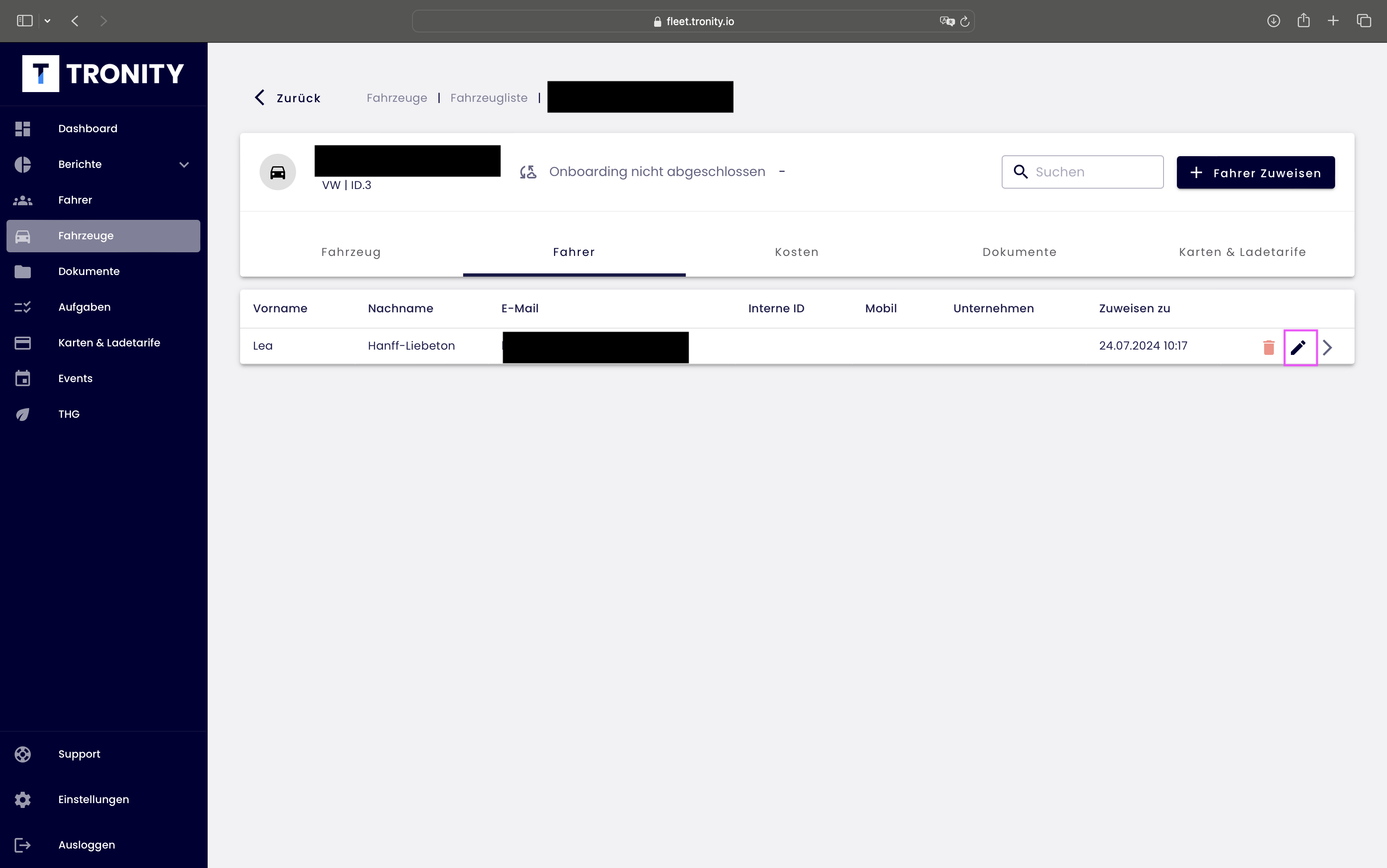
Task: Open Einstellungen settings gear
Action: coord(23,799)
